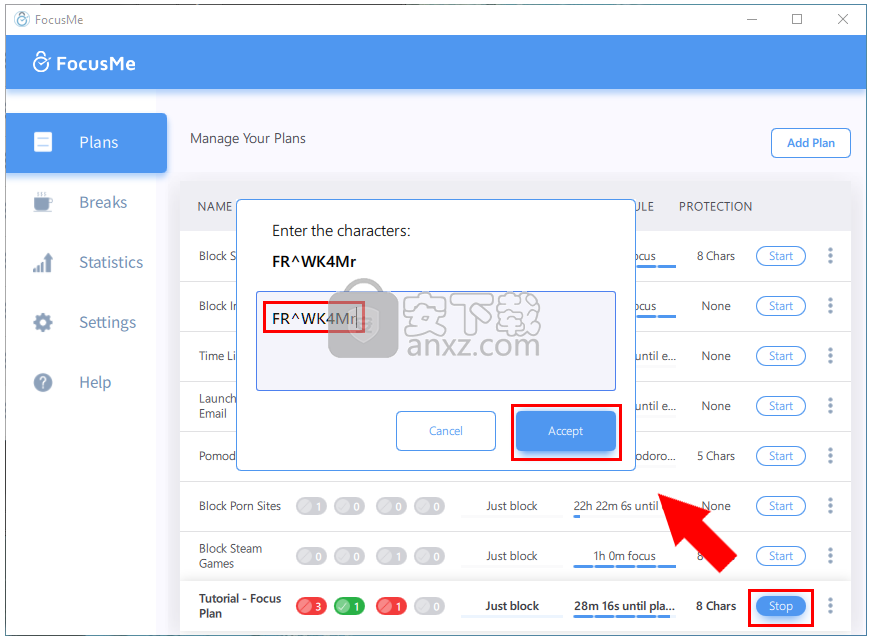The width and height of the screenshot is (872, 640).
Task: Click the Add Plan button
Action: (x=810, y=143)
